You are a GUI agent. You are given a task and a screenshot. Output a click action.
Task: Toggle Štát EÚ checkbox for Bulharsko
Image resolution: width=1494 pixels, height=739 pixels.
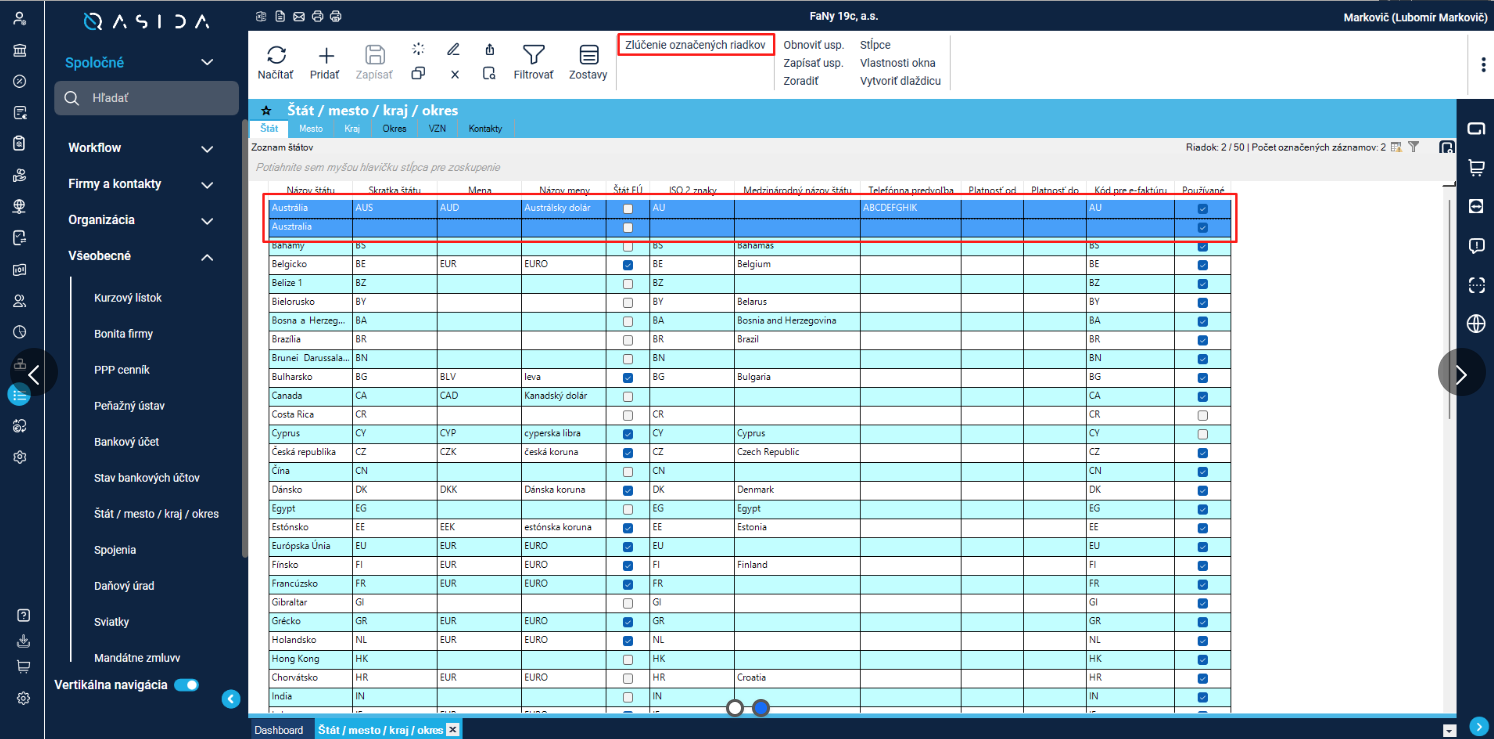pos(628,378)
